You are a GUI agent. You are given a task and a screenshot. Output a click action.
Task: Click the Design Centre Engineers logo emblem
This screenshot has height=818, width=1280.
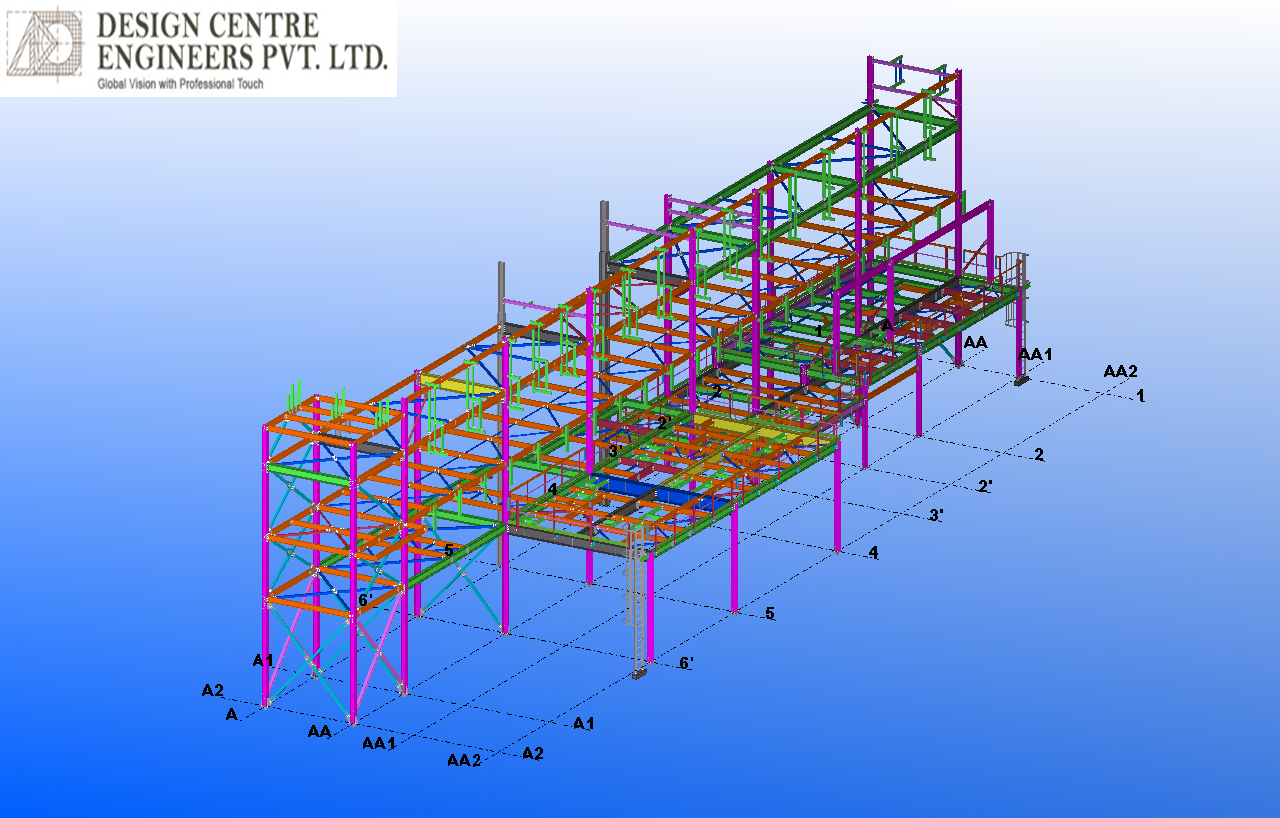tap(43, 45)
